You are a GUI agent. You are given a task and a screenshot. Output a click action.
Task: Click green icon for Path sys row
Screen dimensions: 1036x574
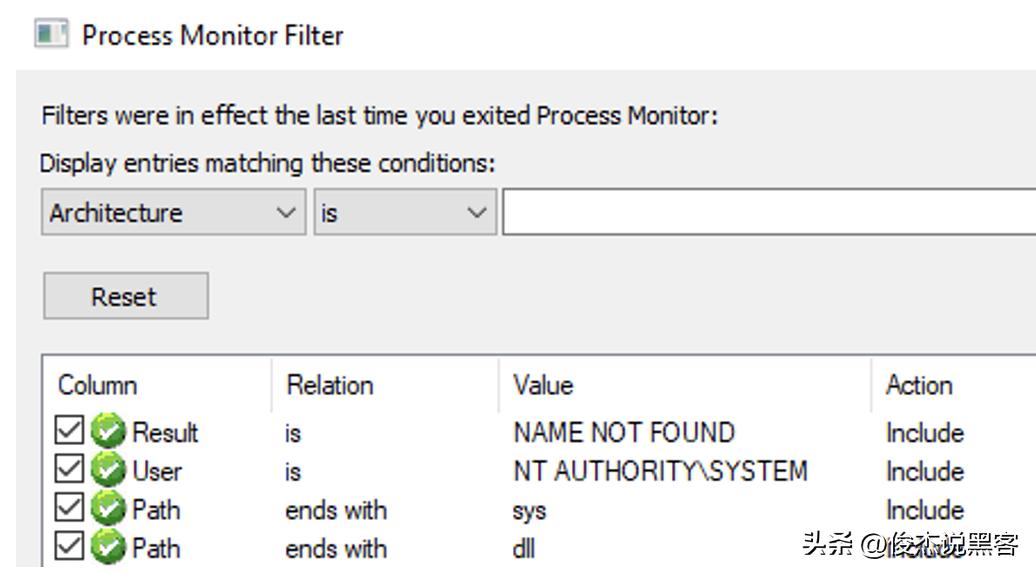point(108,509)
